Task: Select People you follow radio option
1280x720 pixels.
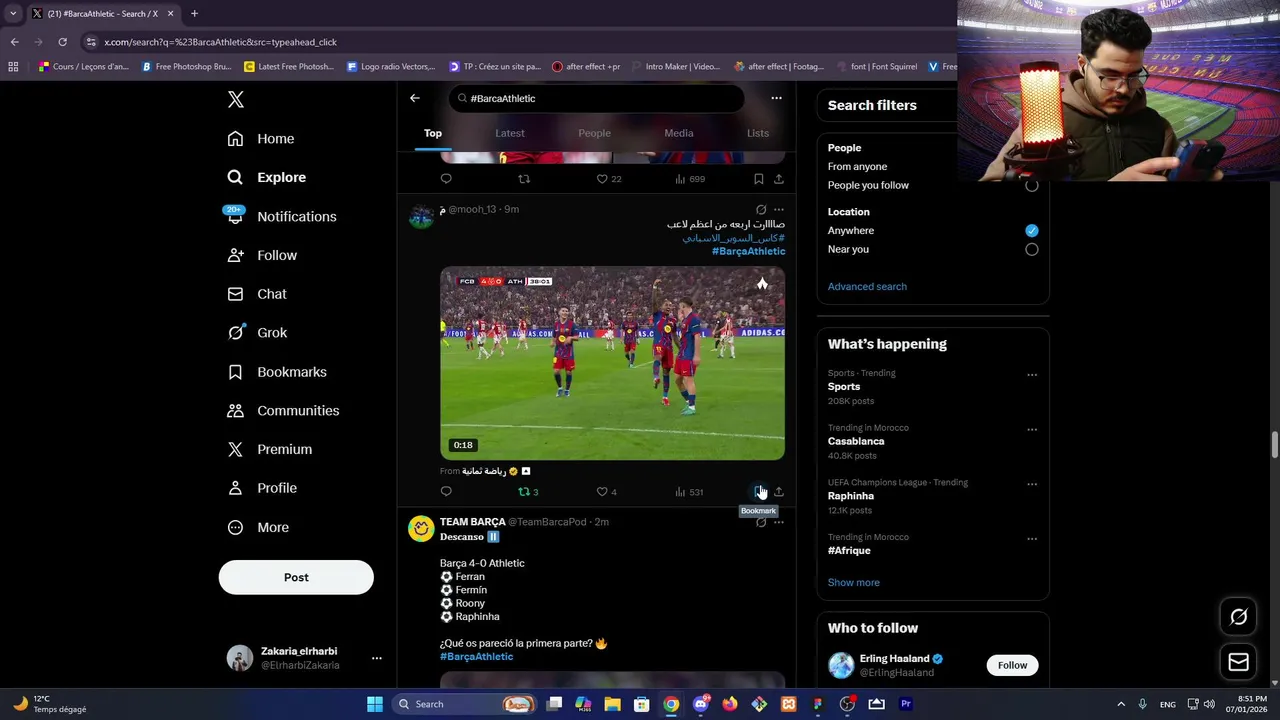Action: (1032, 185)
